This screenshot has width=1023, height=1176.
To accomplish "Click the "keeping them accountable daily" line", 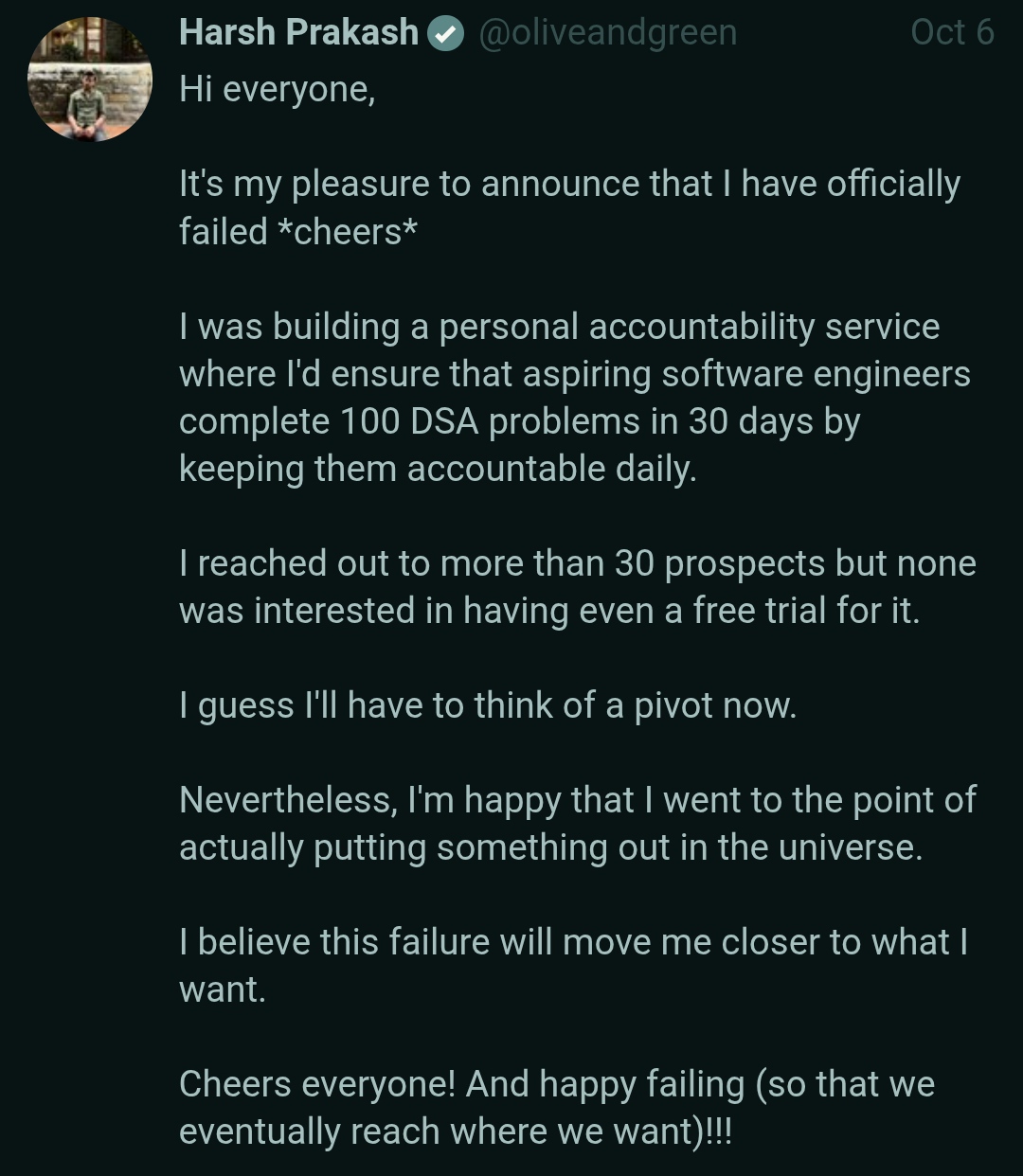I will point(438,469).
